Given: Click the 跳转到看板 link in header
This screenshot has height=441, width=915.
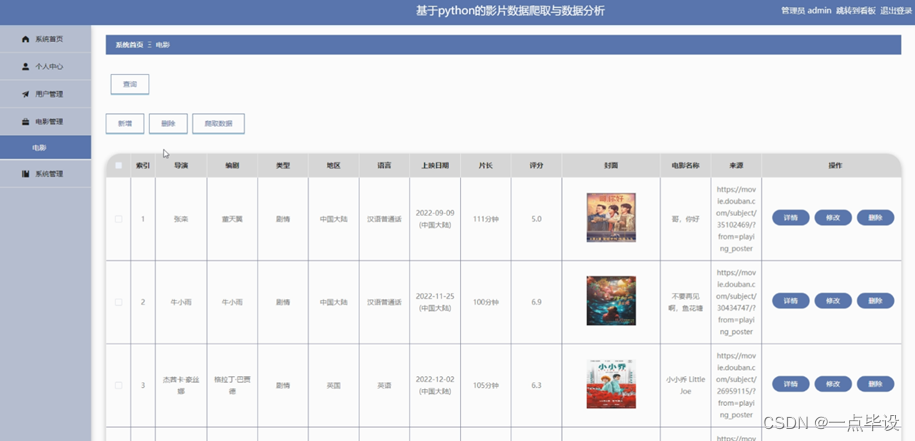Looking at the screenshot, I should (x=855, y=11).
